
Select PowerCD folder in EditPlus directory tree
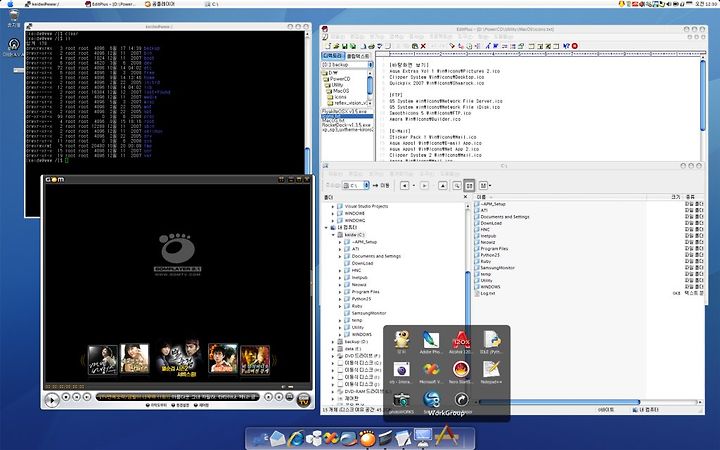[337, 79]
